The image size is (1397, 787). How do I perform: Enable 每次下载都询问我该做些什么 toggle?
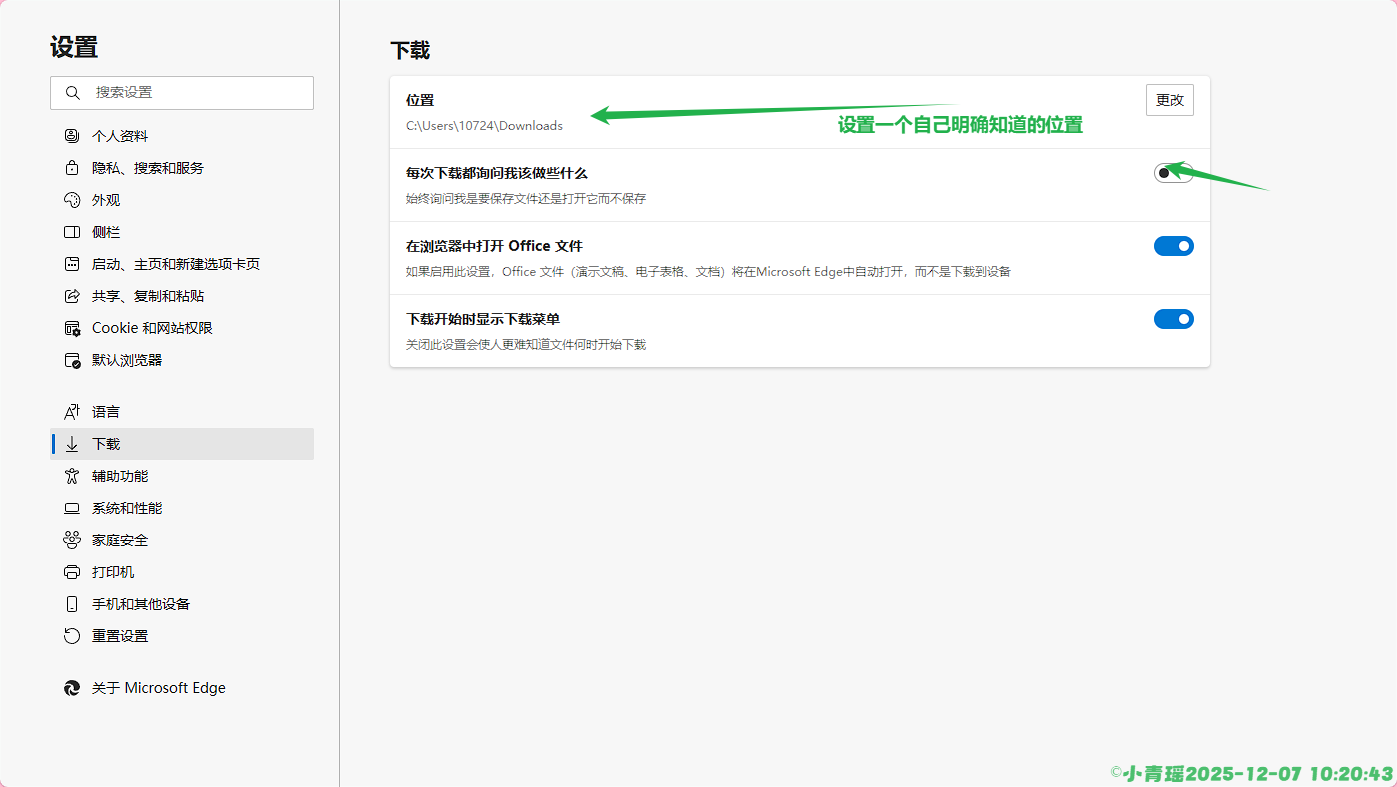[1174, 173]
